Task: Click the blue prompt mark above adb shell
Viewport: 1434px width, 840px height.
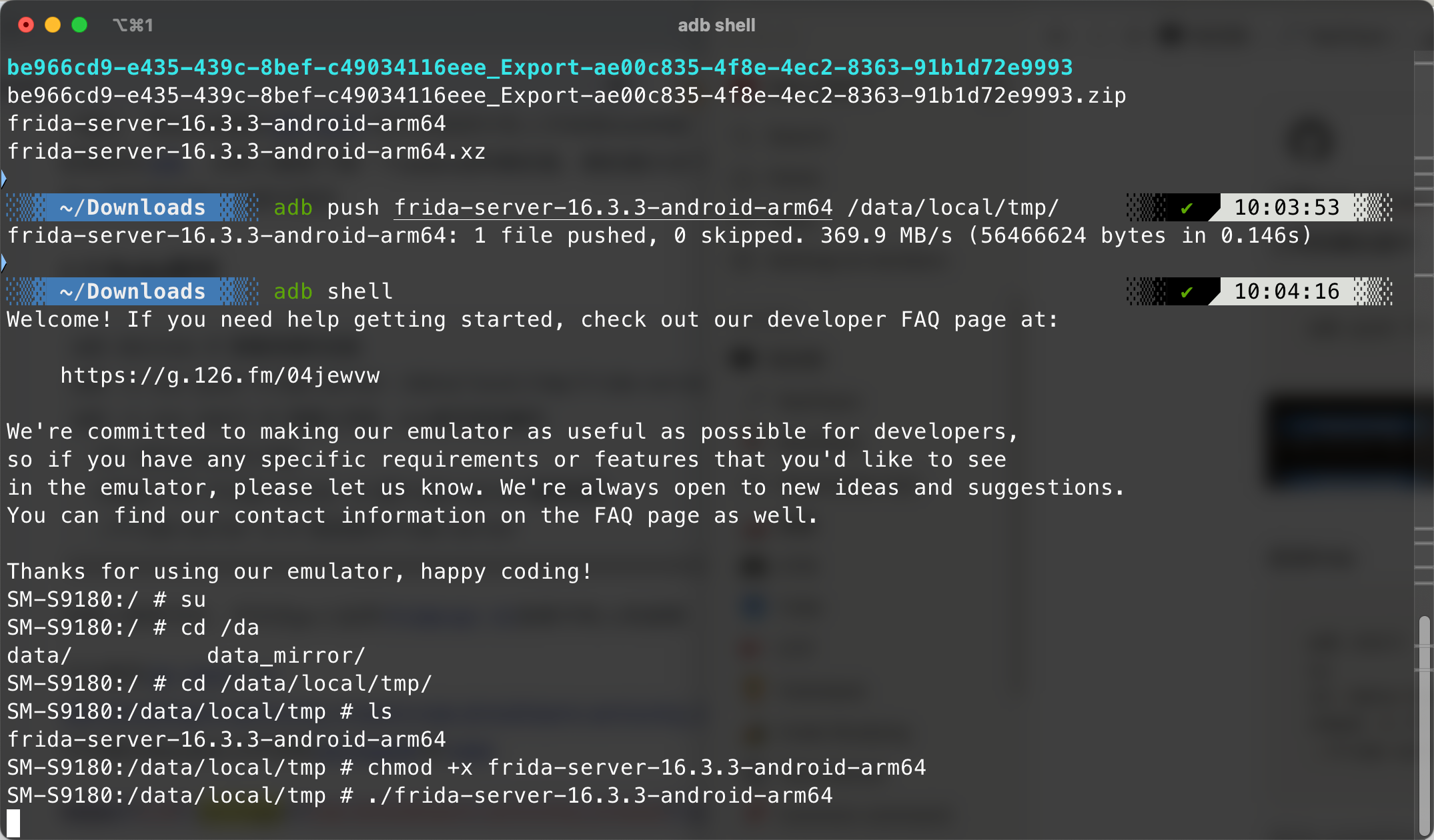Action: click(x=3, y=263)
